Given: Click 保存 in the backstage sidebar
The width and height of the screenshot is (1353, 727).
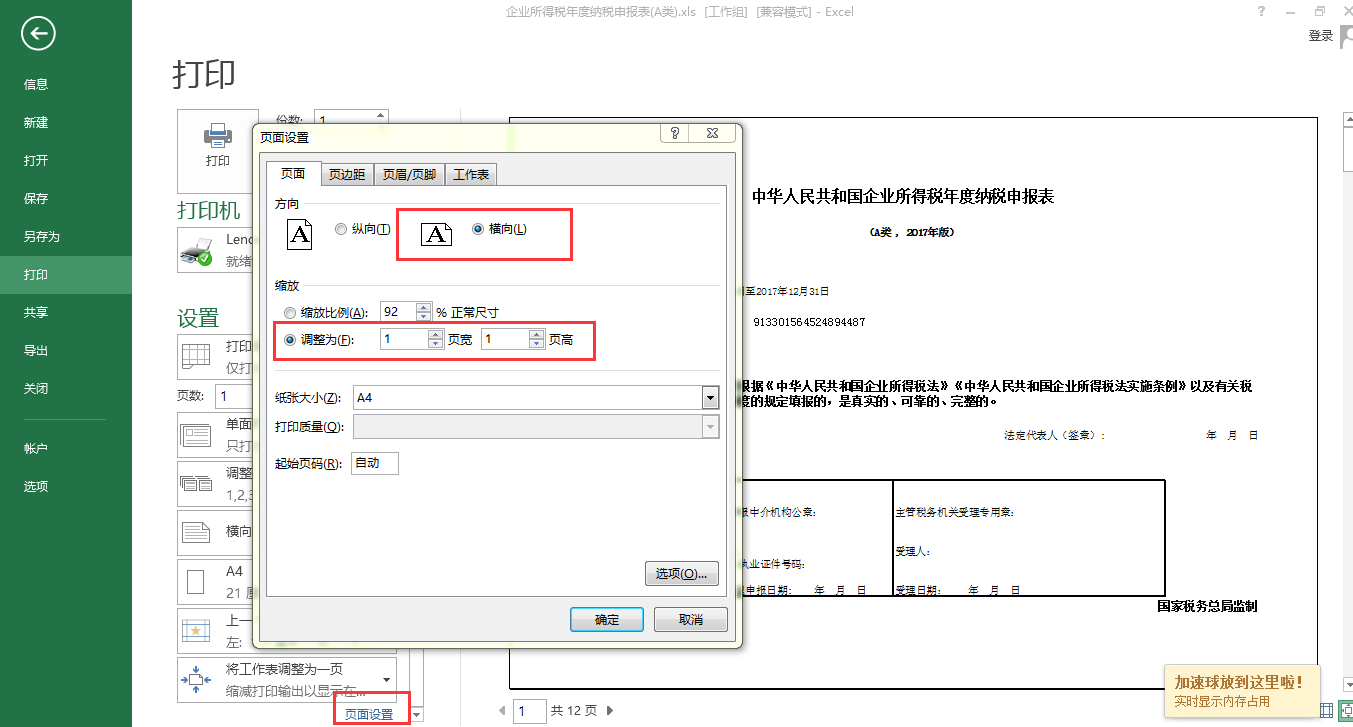Looking at the screenshot, I should coord(66,199).
